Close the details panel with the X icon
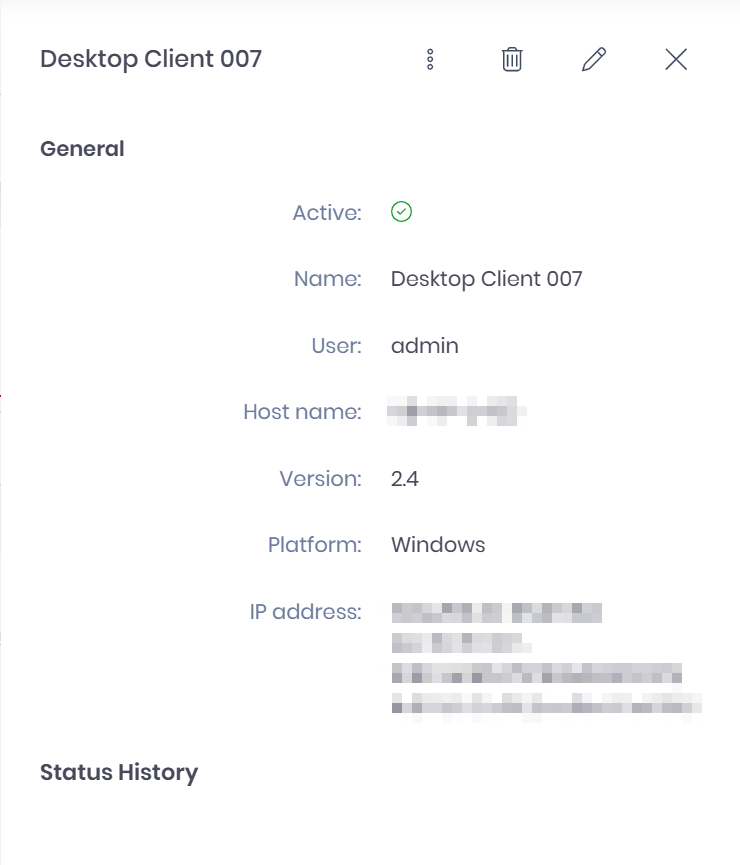This screenshot has width=740, height=865. (676, 60)
